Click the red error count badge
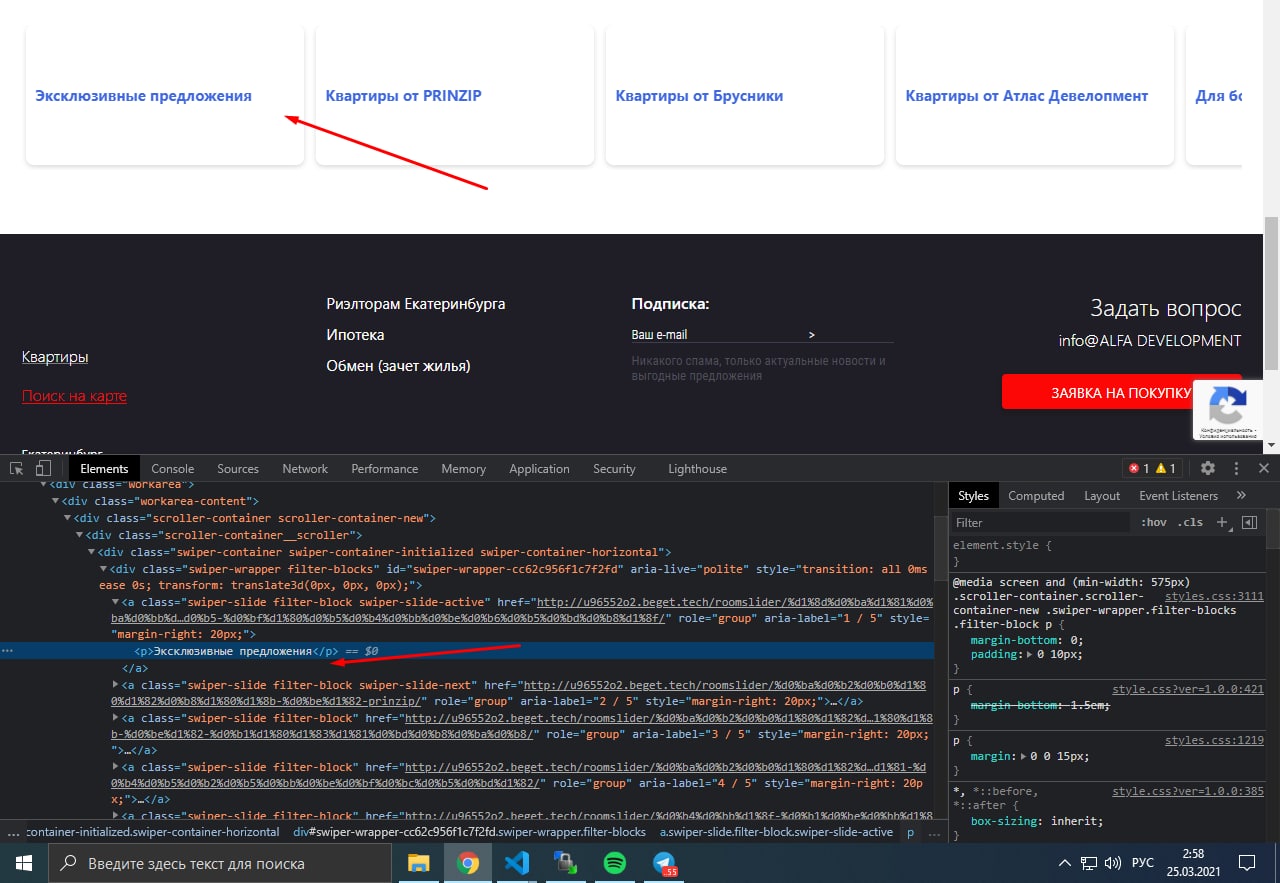The image size is (1280, 883). pos(1138,468)
